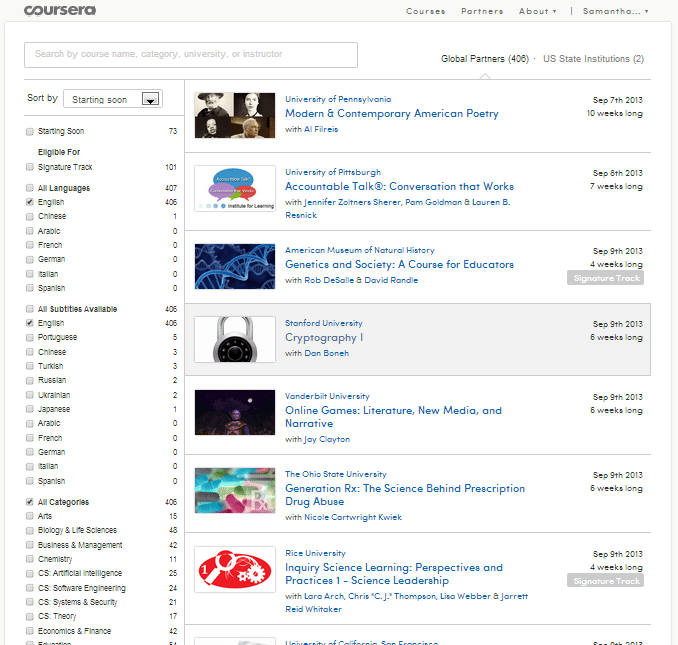The width and height of the screenshot is (678, 645).
Task: Check CS: Artificial Intelligence category
Action: tap(29, 573)
